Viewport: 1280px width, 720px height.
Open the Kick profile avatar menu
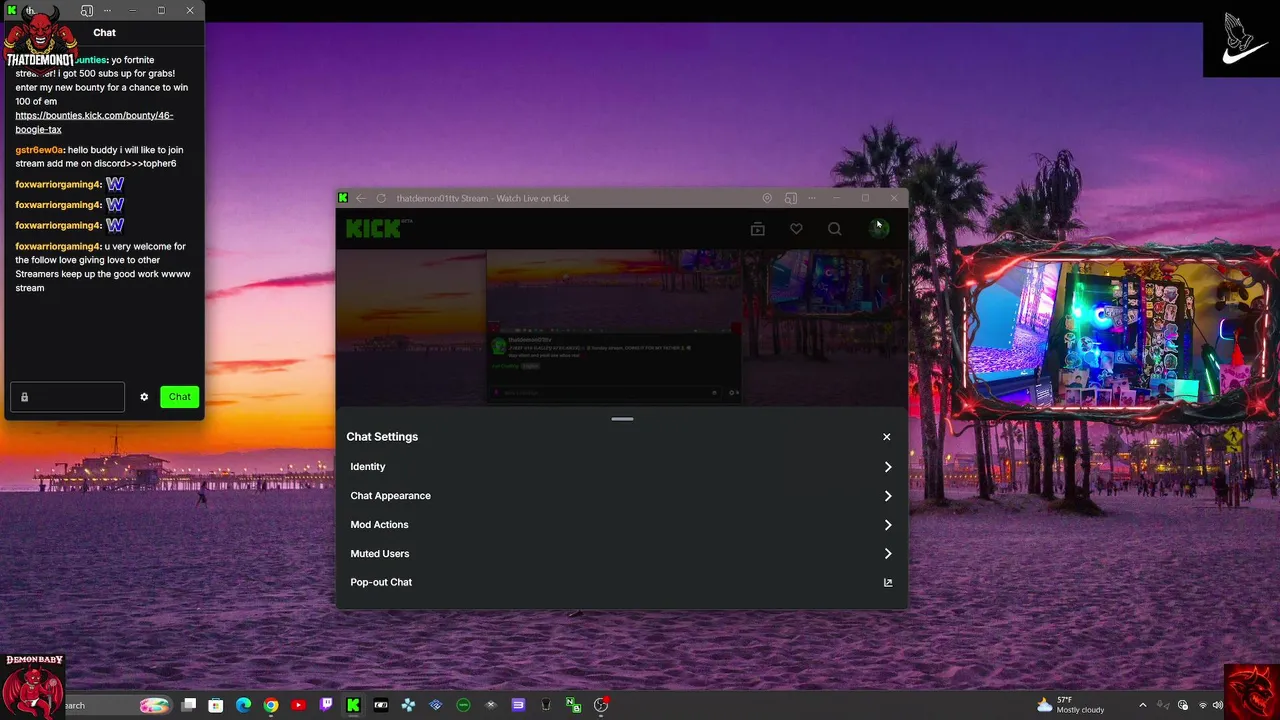click(879, 228)
